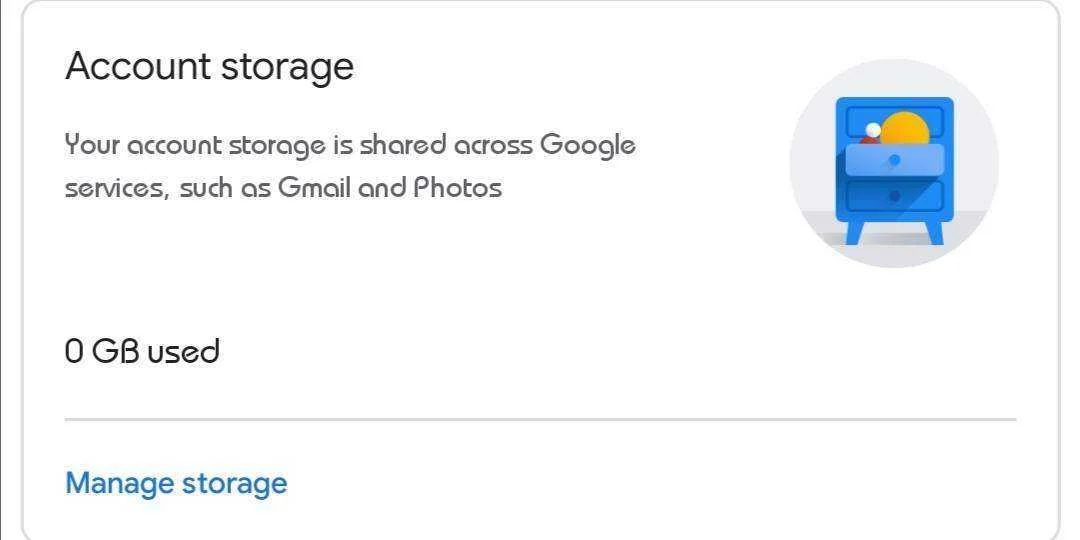Click the open middle drawer of the cabinet

click(894, 160)
